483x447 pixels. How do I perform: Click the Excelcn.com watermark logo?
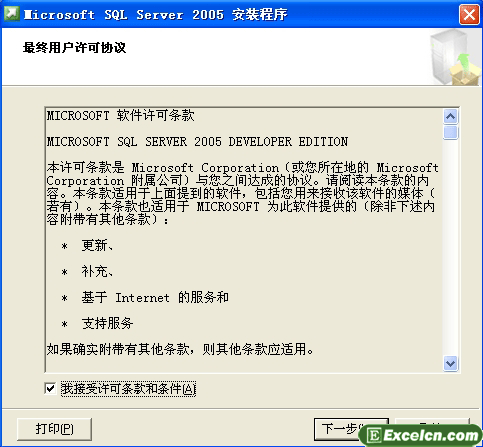(421, 435)
